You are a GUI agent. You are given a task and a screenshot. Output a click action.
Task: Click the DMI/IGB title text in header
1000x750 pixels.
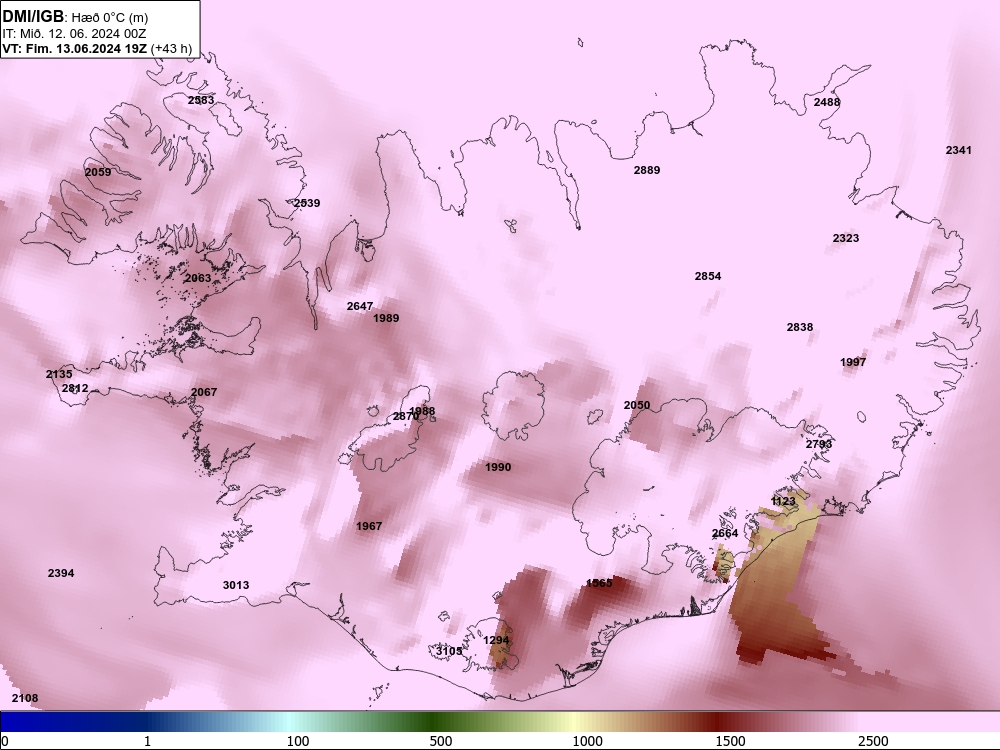pos(33,17)
